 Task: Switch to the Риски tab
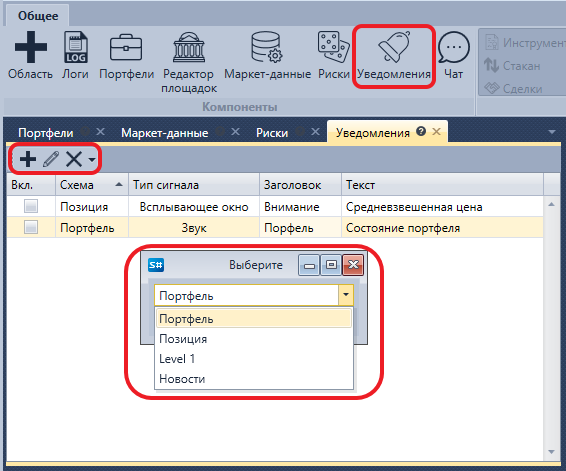pos(272,133)
